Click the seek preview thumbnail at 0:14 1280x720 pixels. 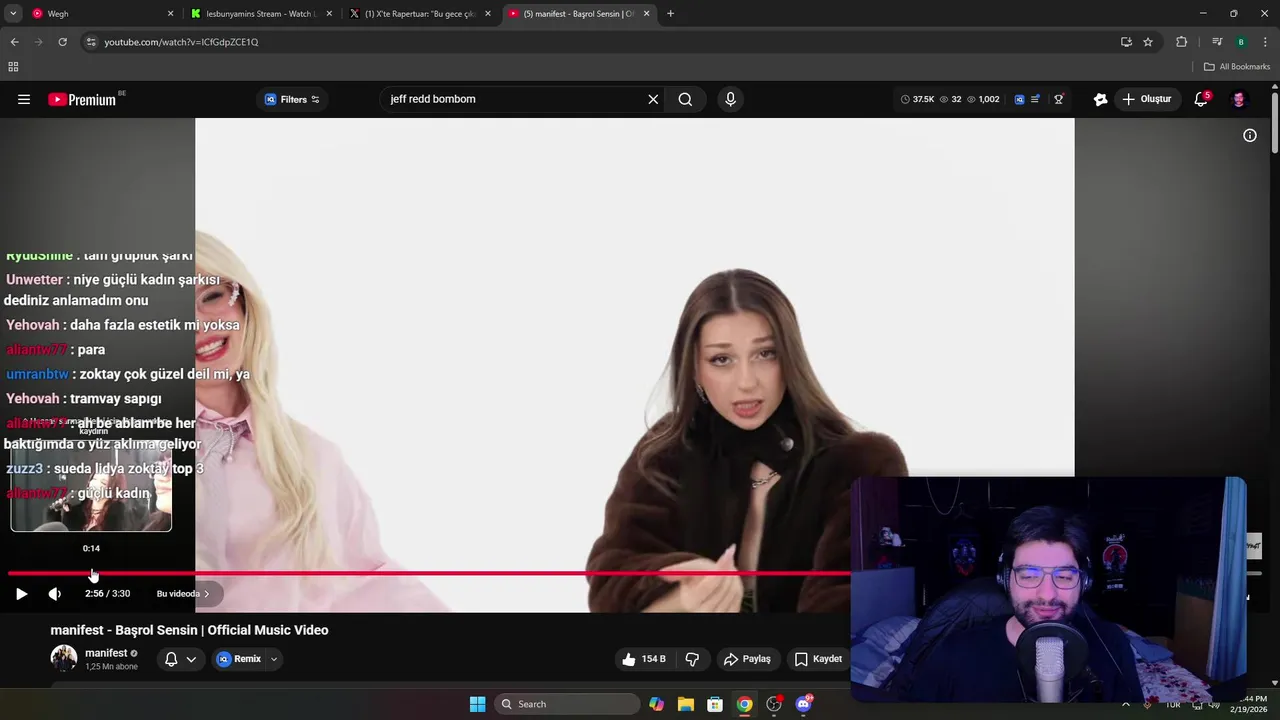[x=91, y=488]
